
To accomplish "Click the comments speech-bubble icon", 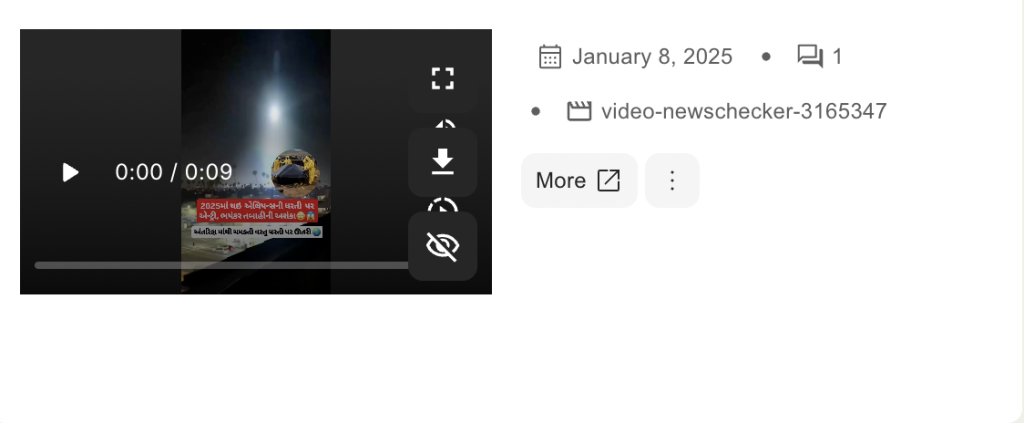I will [x=810, y=56].
